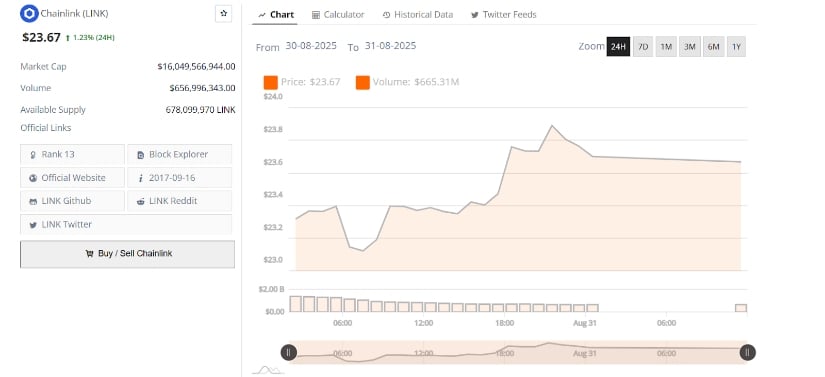Click the clock icon on Historical Data tab
The height and width of the screenshot is (377, 825).
click(x=386, y=15)
